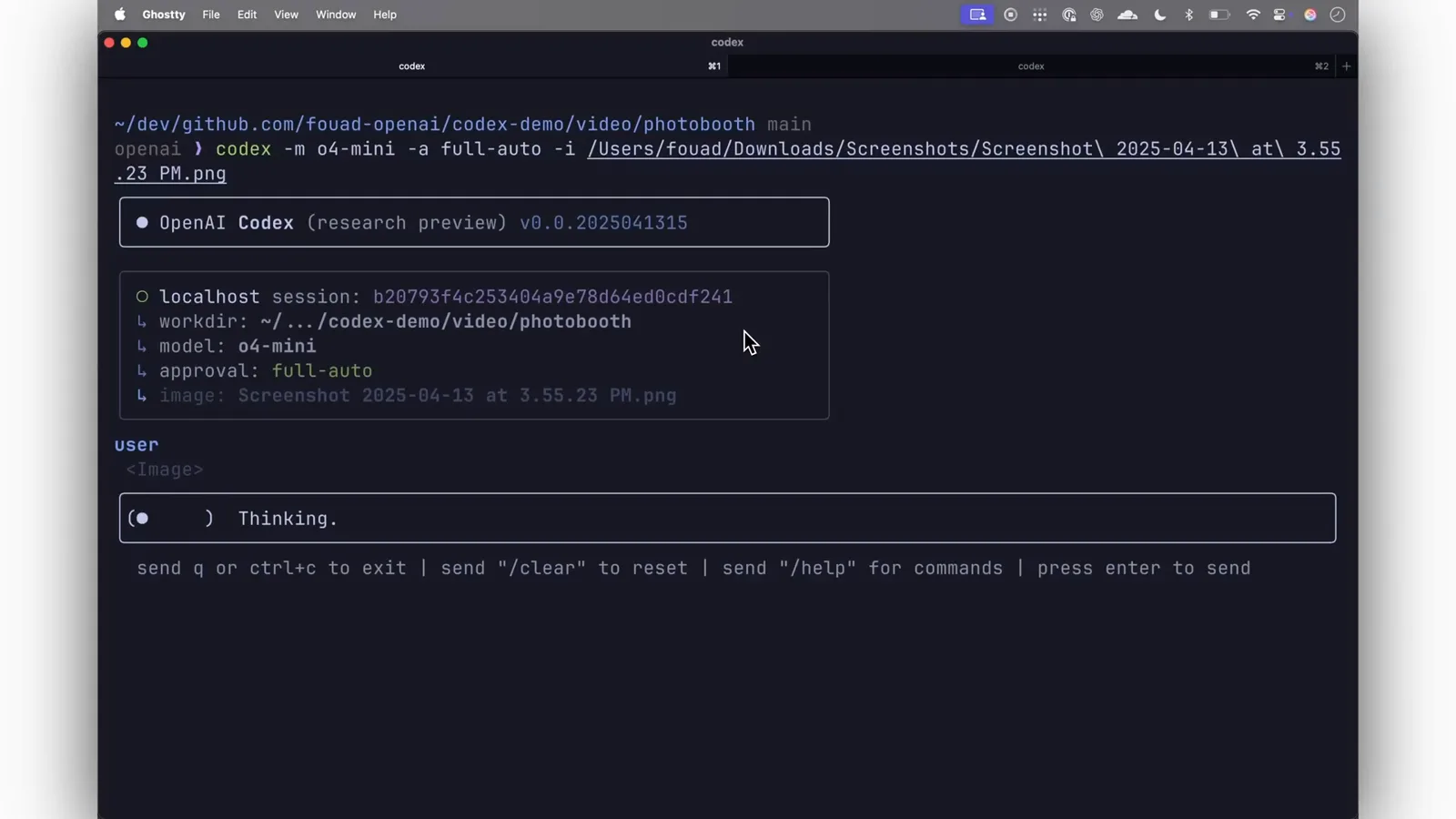1456x819 pixels.
Task: Click the underlined Screenshot file path
Action: pos(728,161)
